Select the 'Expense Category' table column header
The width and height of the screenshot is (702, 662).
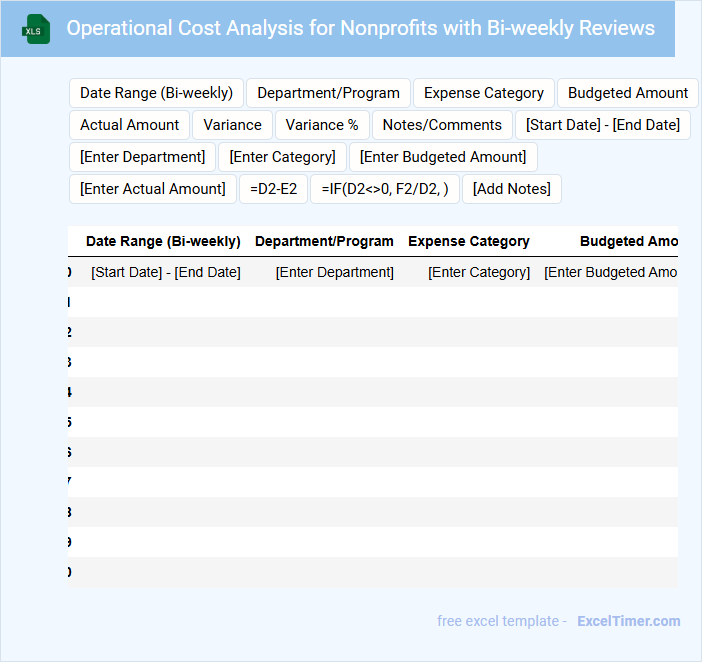tap(469, 241)
